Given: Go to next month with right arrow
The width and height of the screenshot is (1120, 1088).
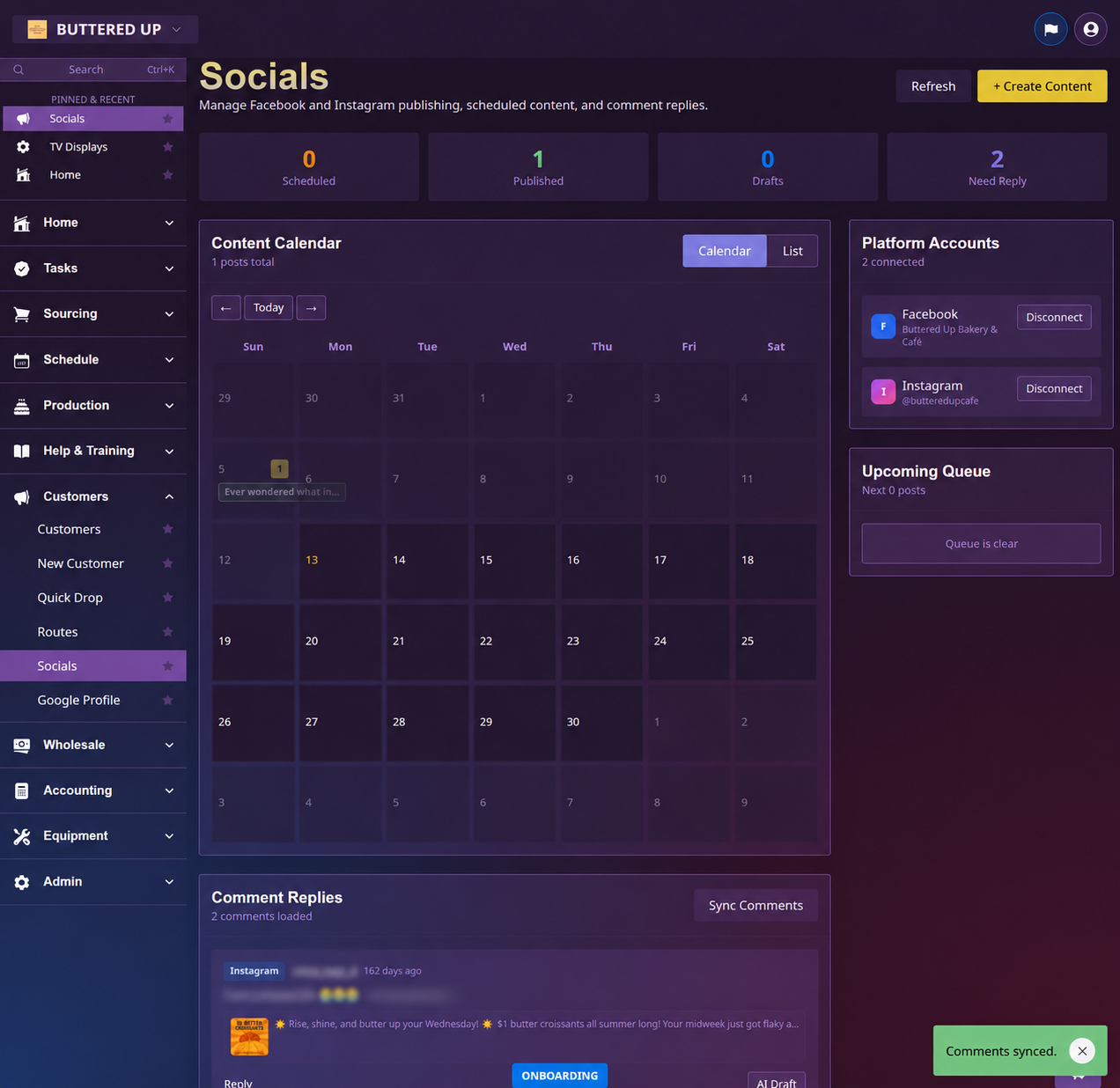Looking at the screenshot, I should 311,308.
